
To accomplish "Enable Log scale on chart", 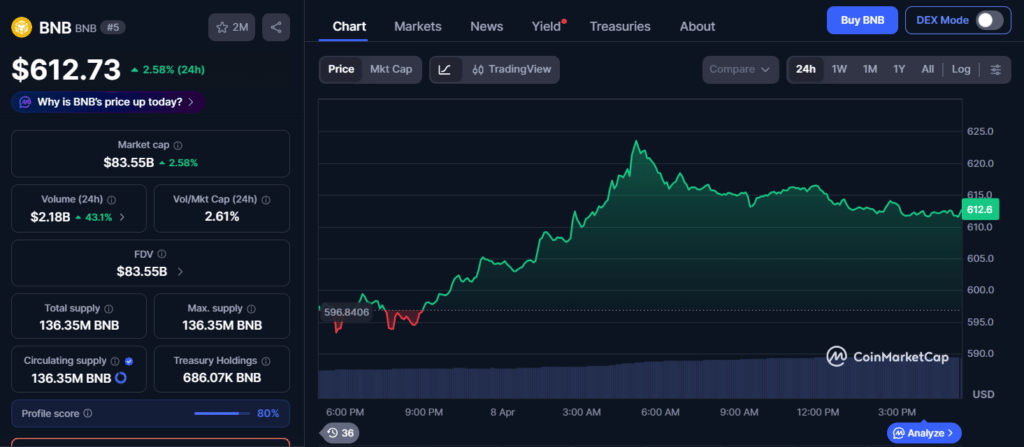I will pos(960,69).
